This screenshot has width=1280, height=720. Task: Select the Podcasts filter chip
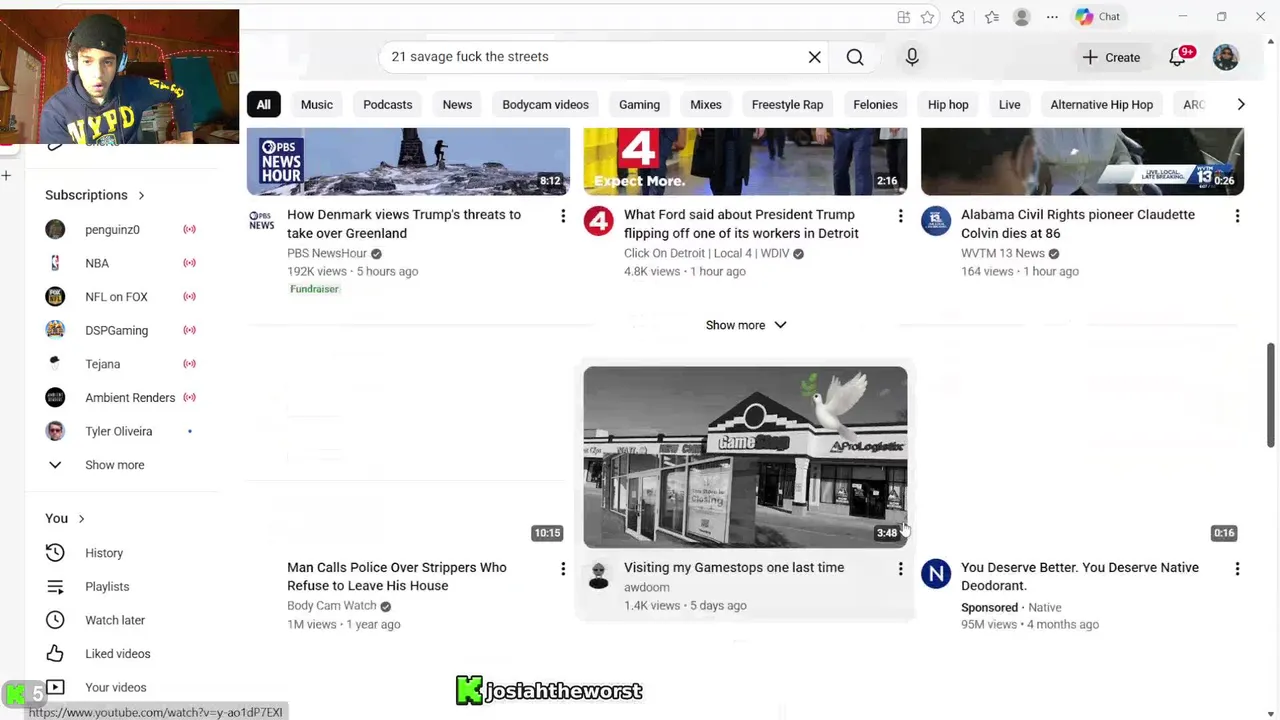388,104
